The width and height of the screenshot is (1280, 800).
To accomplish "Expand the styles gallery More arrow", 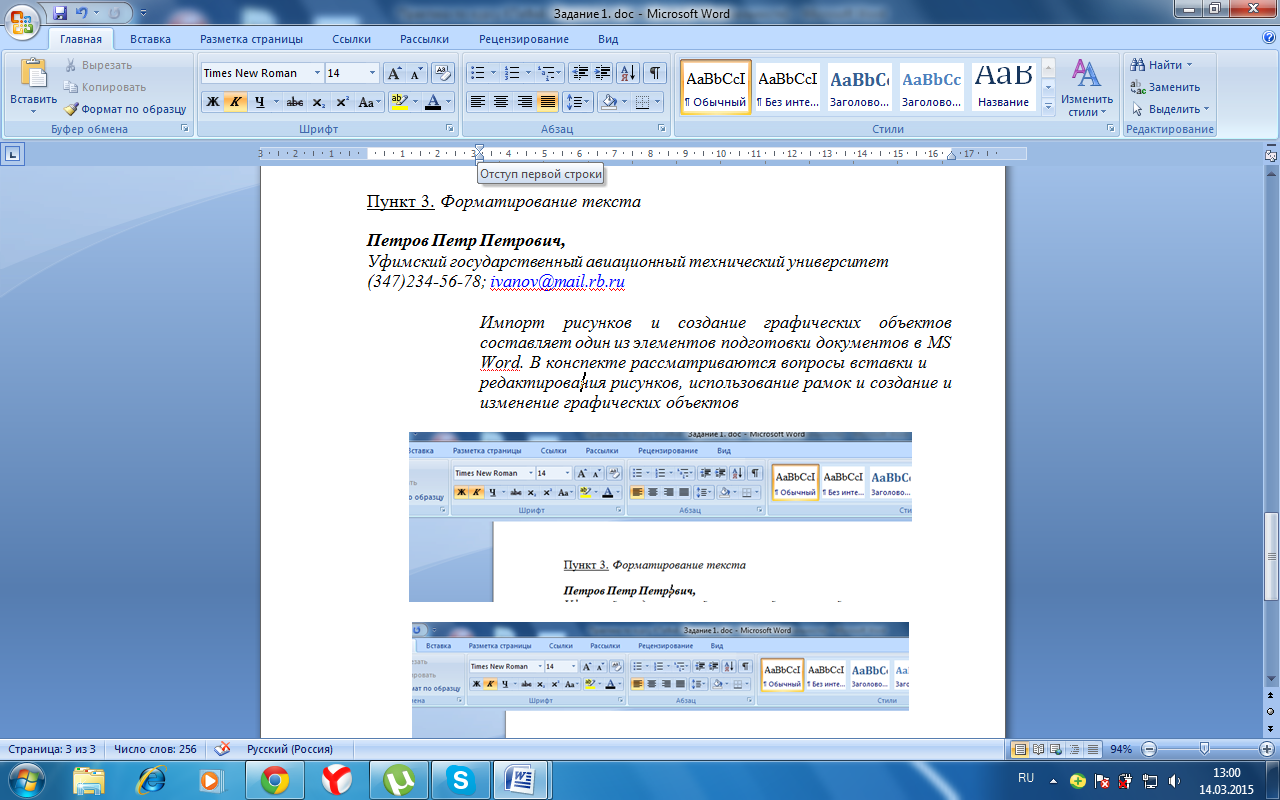I will 1048,106.
